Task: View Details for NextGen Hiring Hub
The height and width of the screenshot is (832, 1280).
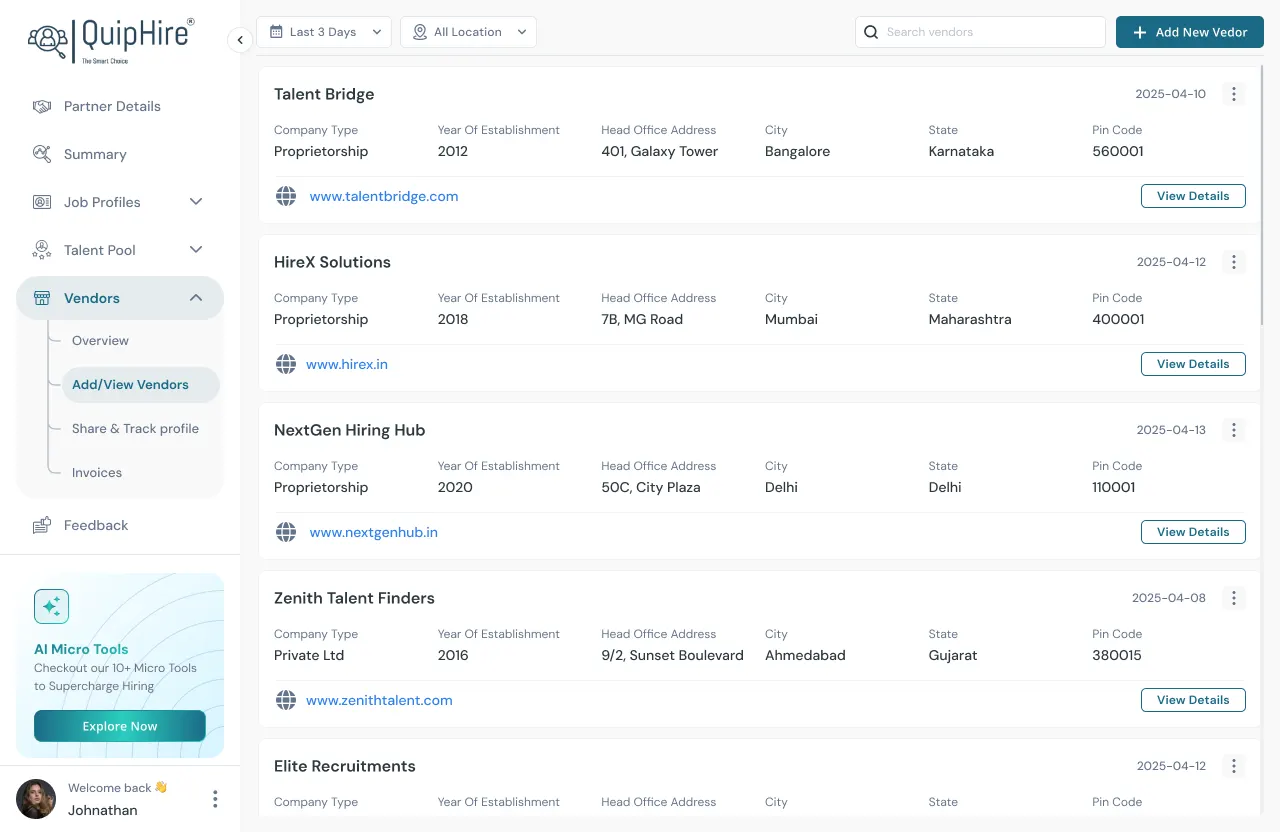Action: point(1193,532)
